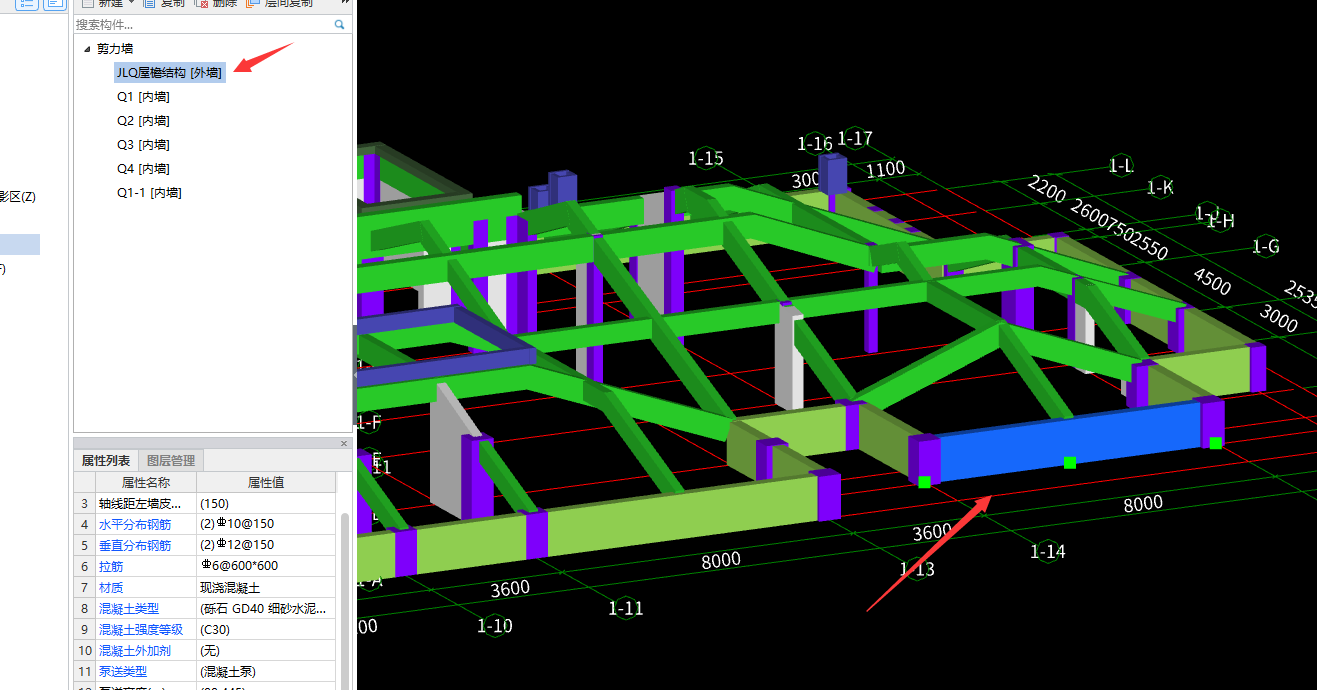Click the 1-13 axis hexagon marker
The height and width of the screenshot is (690, 1317).
917,569
